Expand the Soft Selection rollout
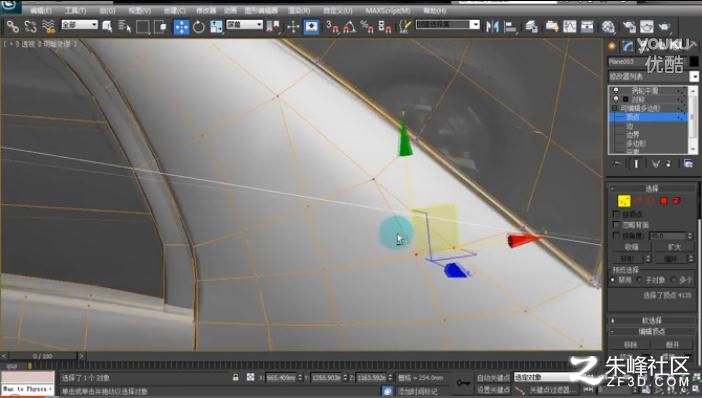The width and height of the screenshot is (702, 398). point(652,321)
